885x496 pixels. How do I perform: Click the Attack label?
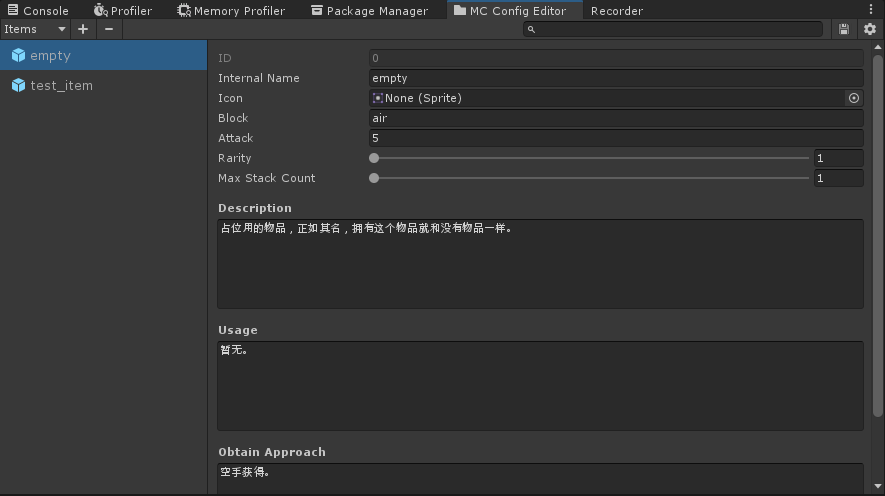(x=235, y=138)
